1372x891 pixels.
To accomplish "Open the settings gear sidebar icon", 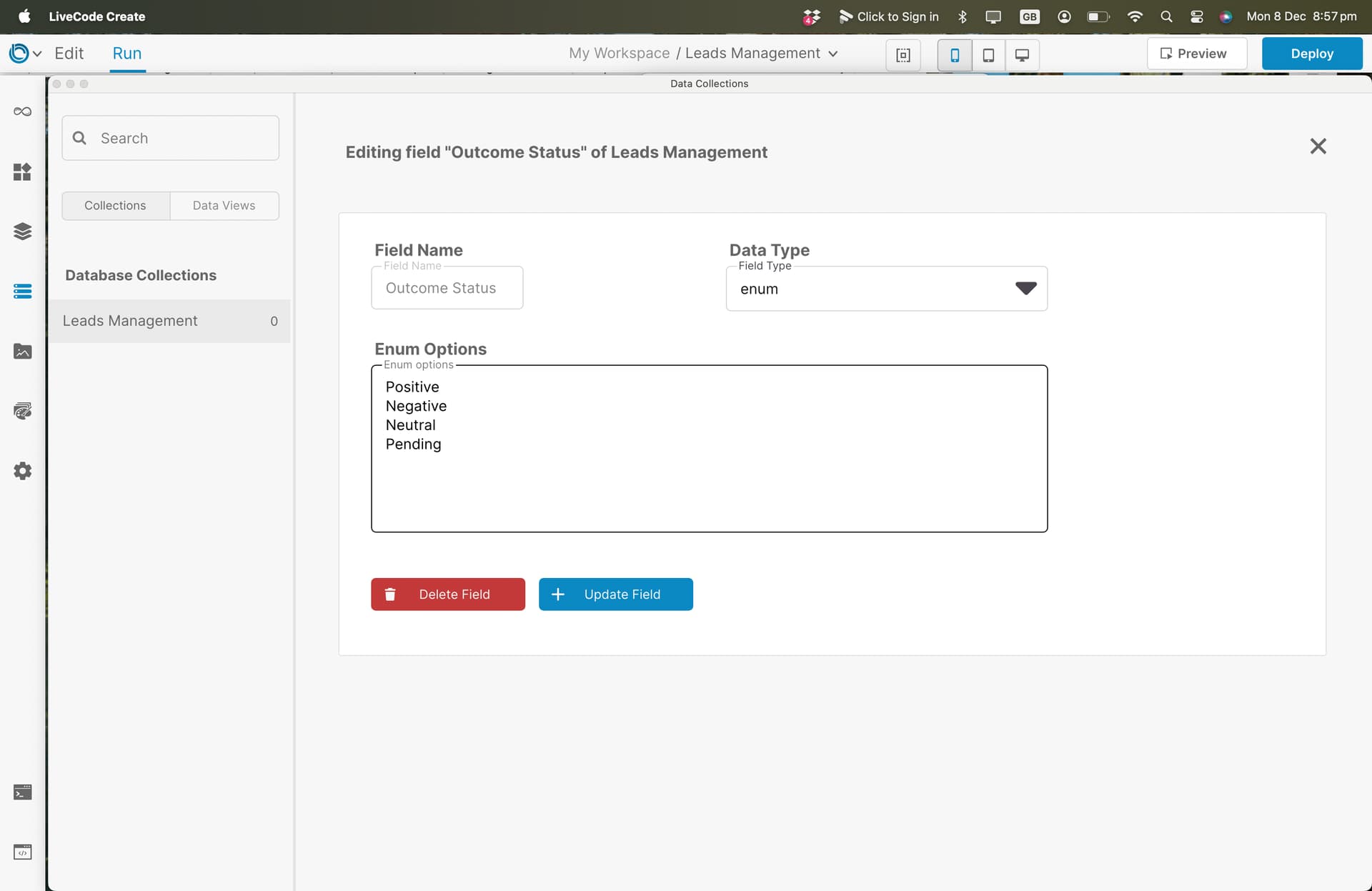I will pos(22,471).
